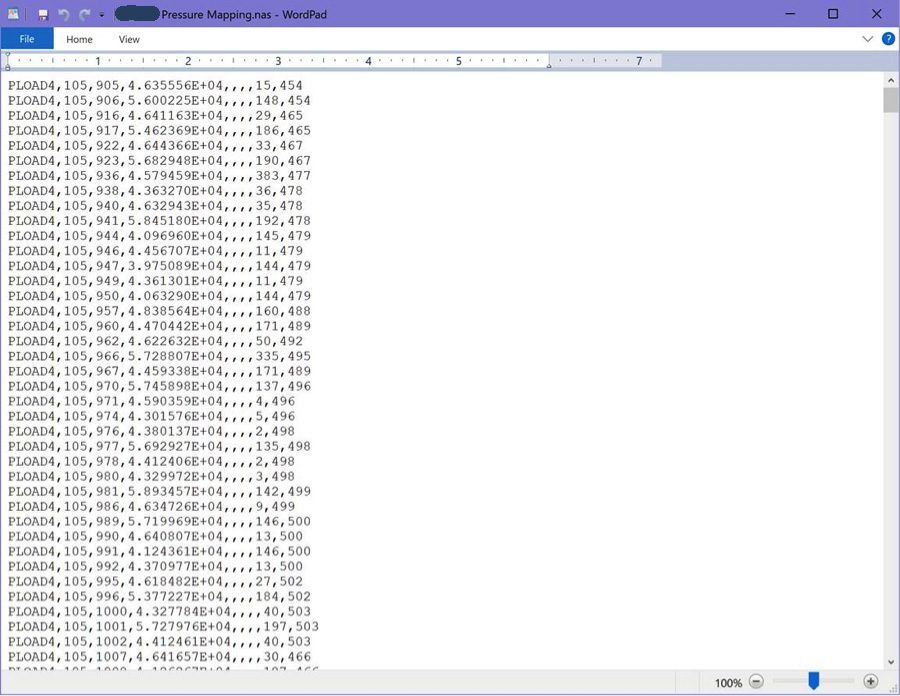Viewport: 900px width, 696px height.
Task: Click line PLOAD4,105,996,5.377227E+04
Action: coord(159,597)
